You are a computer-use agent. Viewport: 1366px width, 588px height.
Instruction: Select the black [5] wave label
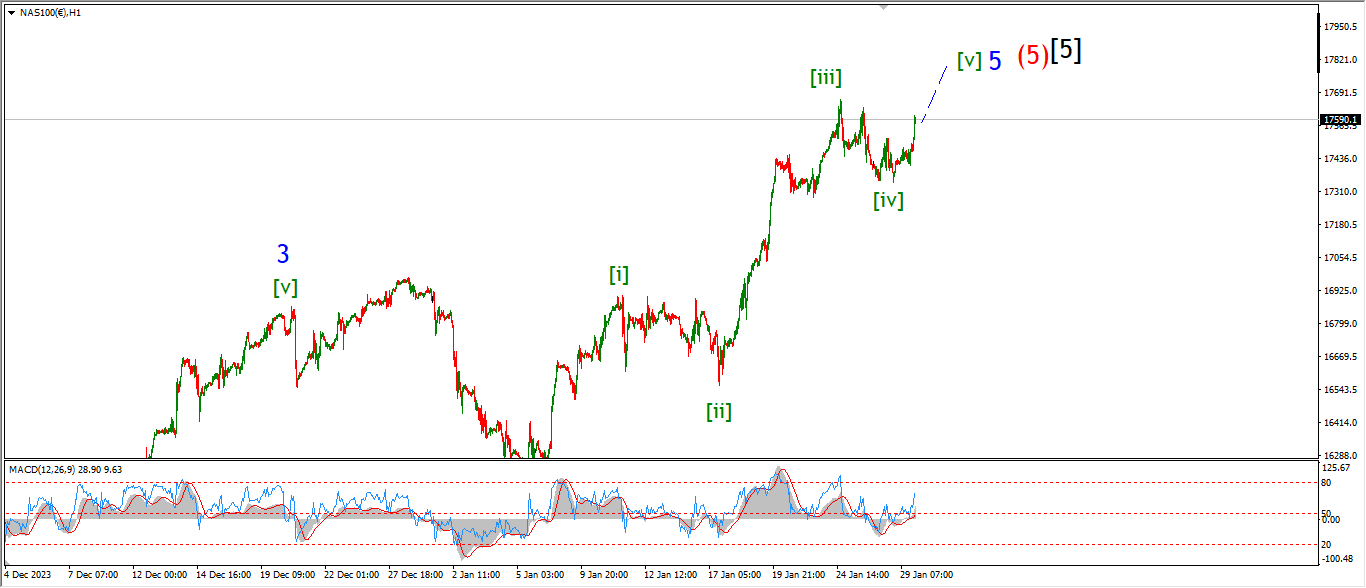pyautogui.click(x=1065, y=51)
